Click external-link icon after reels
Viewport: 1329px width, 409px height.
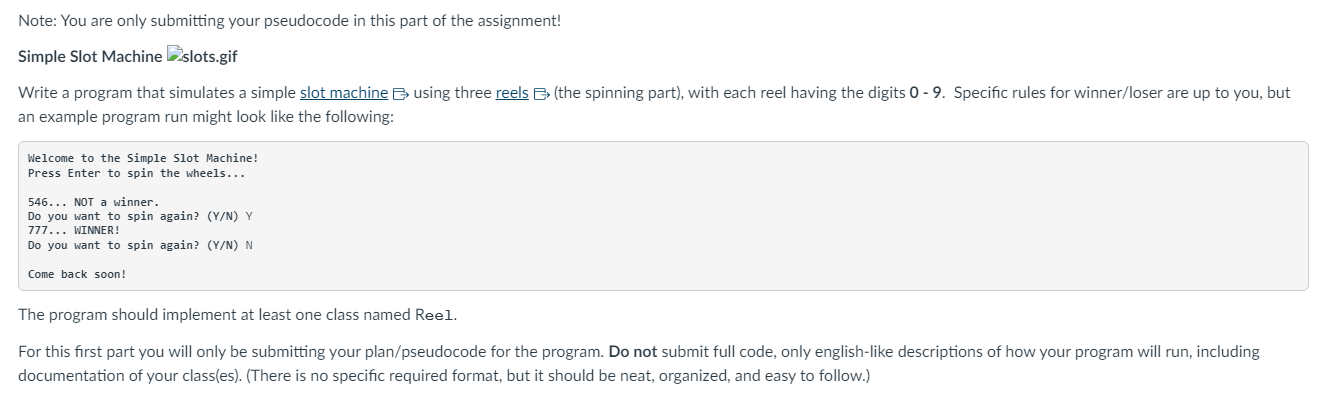tap(540, 93)
